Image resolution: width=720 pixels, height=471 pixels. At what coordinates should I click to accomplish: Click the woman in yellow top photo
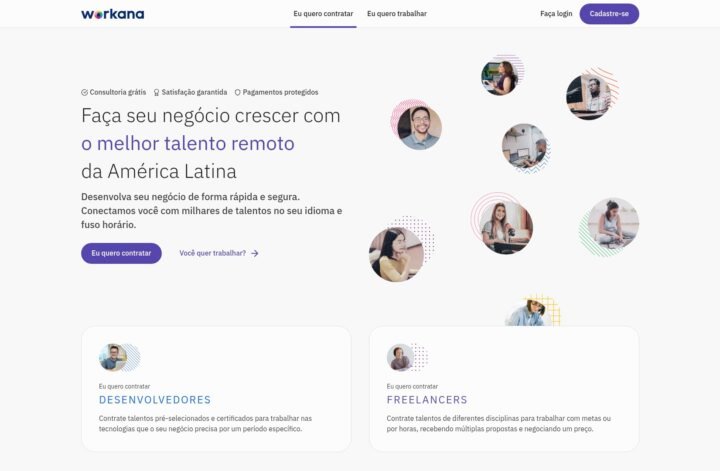click(x=396, y=254)
